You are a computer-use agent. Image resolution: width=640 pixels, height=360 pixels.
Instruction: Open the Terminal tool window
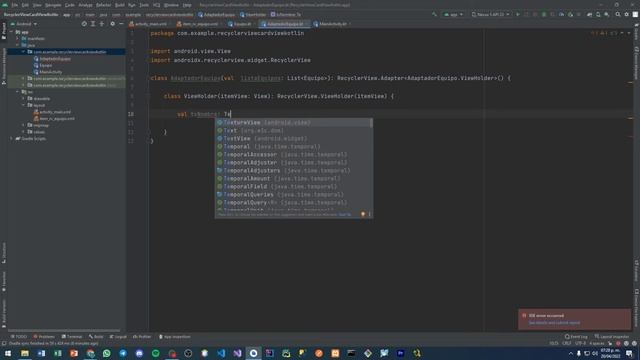point(72,337)
